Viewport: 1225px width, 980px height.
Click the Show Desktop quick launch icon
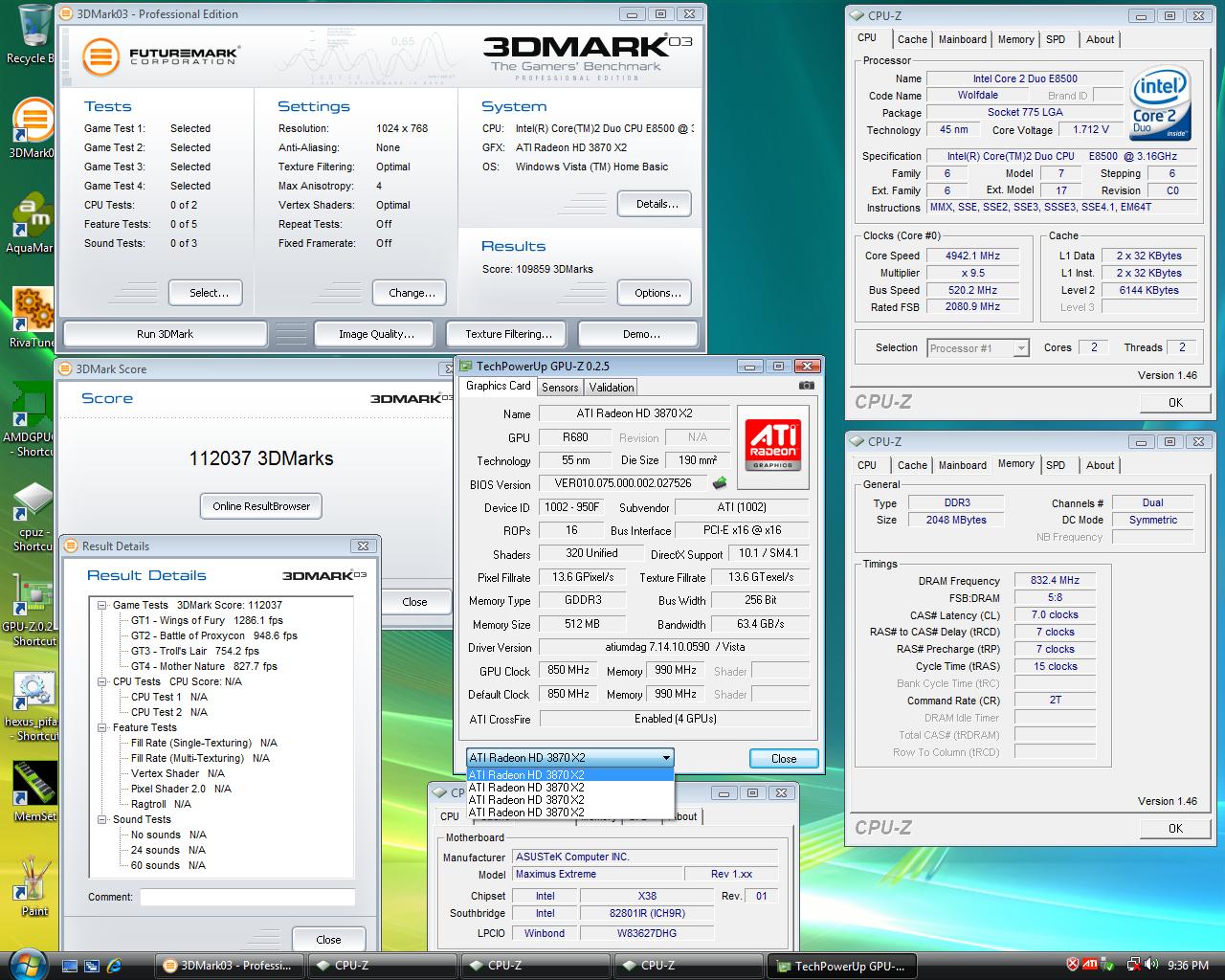click(69, 966)
